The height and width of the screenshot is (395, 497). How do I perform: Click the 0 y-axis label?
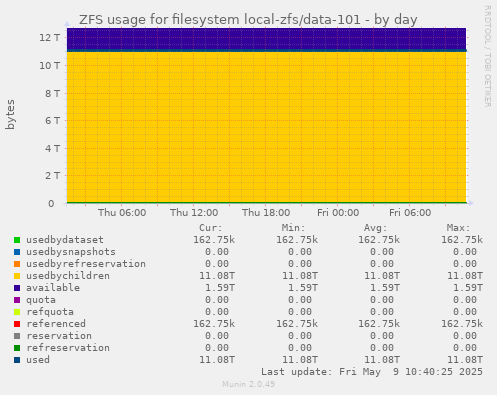[51, 203]
